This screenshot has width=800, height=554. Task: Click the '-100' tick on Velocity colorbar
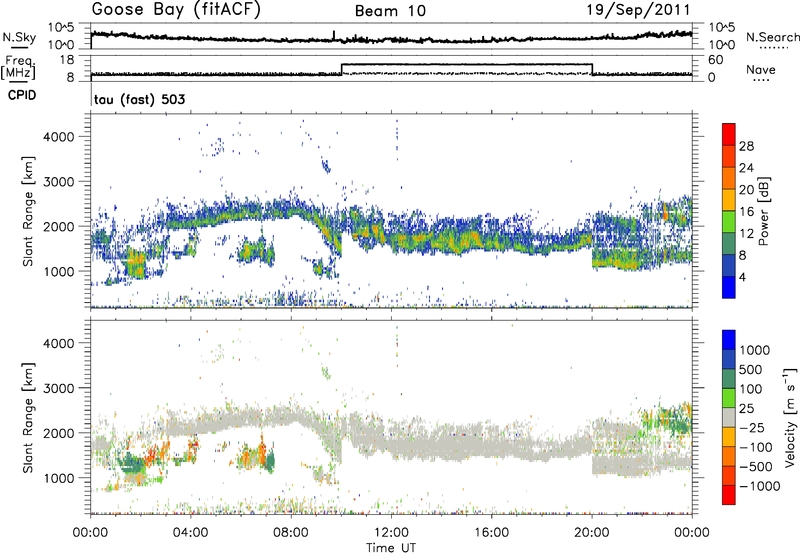(x=756, y=447)
